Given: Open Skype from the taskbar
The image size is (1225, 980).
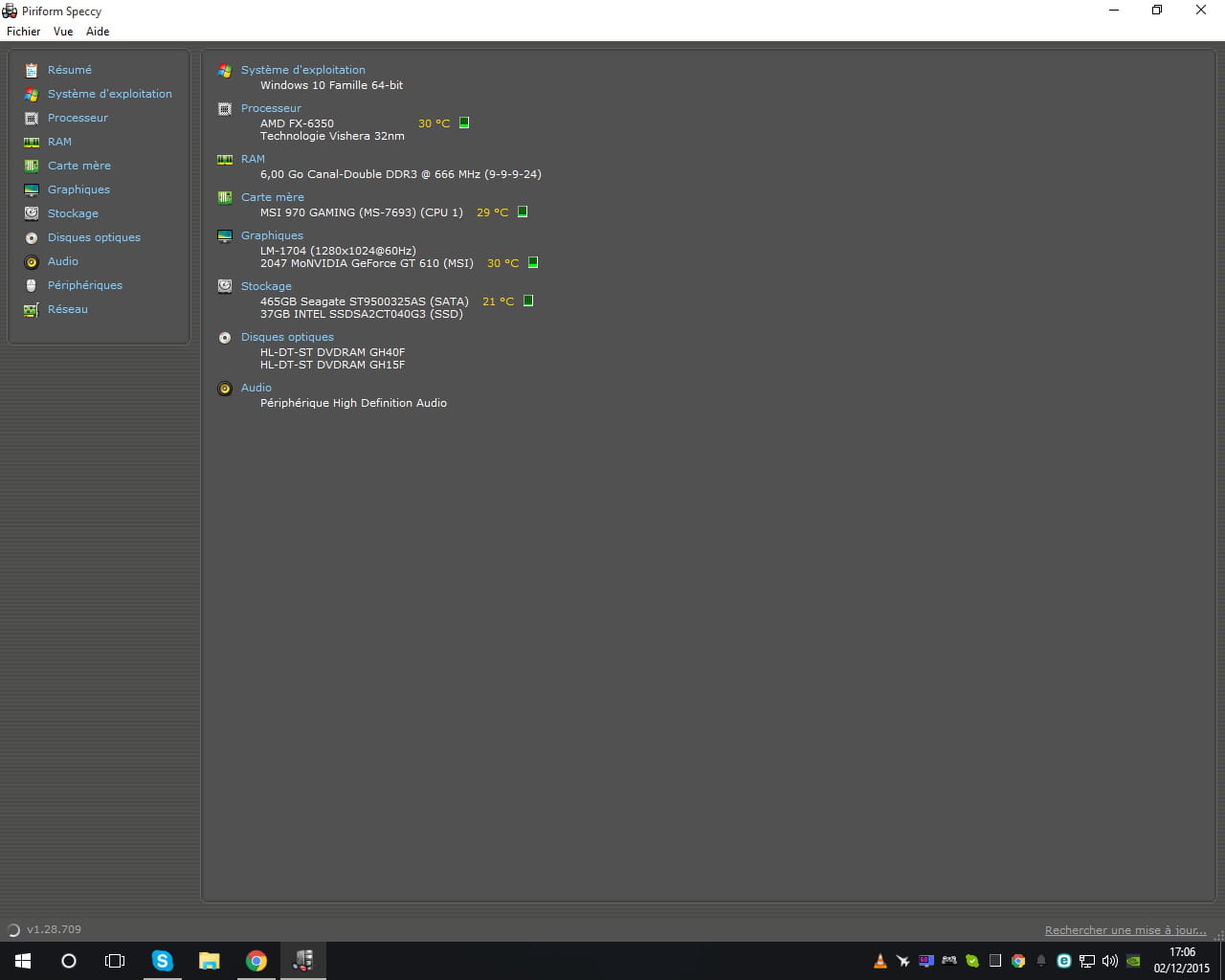Looking at the screenshot, I should [163, 961].
